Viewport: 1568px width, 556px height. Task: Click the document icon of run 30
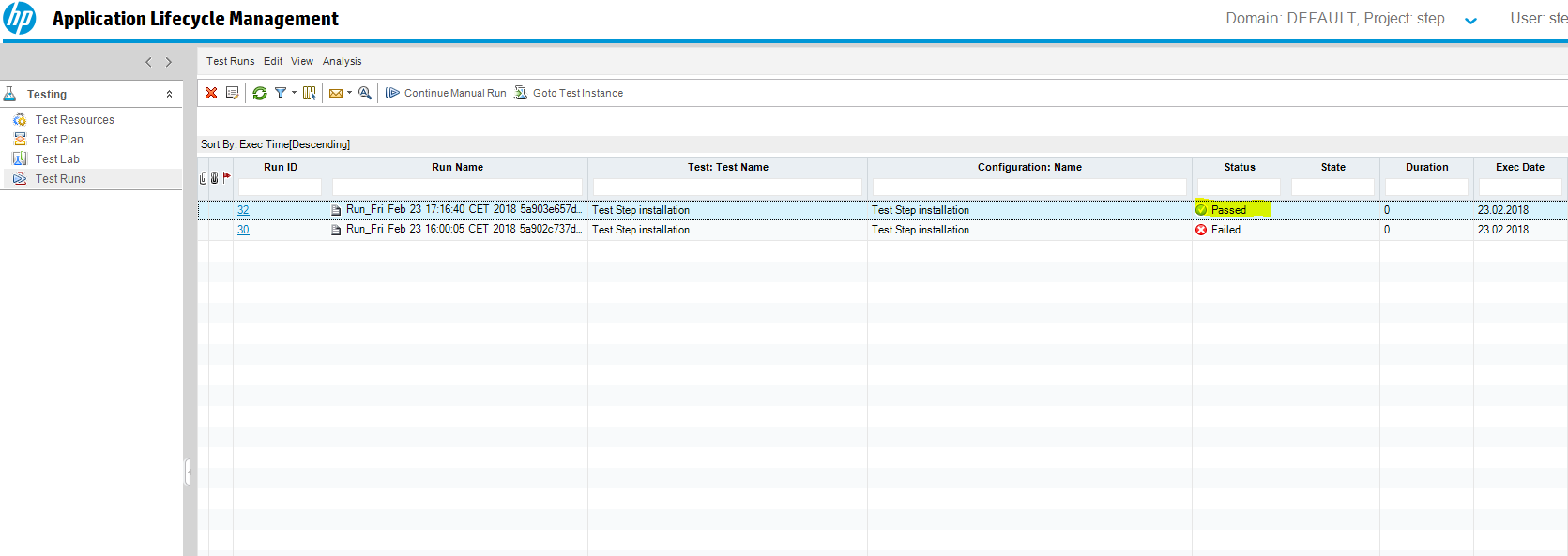tap(336, 230)
